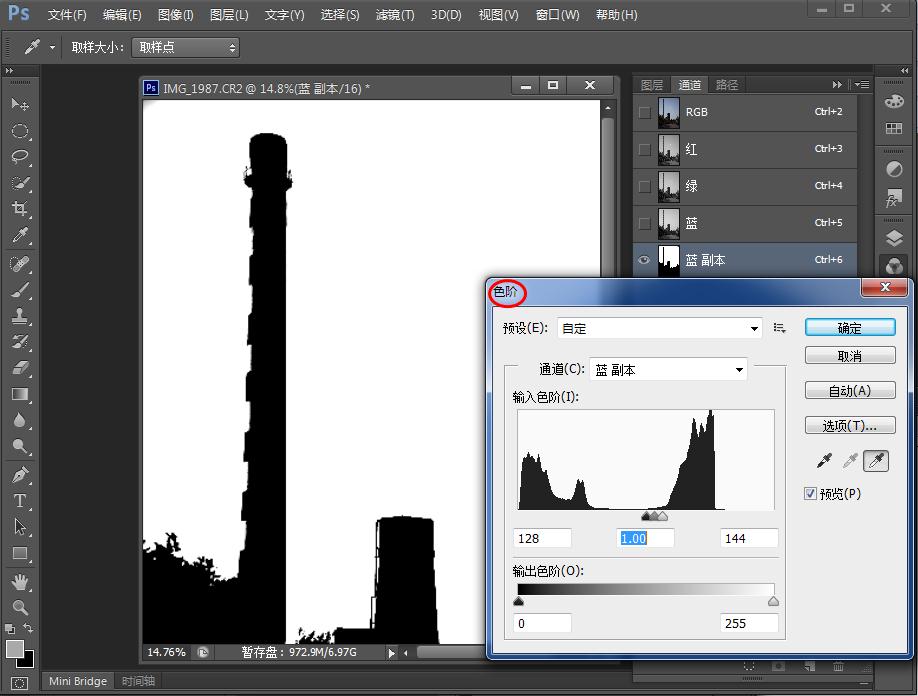
Task: Pick the white point eyedropper in Levels
Action: (876, 460)
